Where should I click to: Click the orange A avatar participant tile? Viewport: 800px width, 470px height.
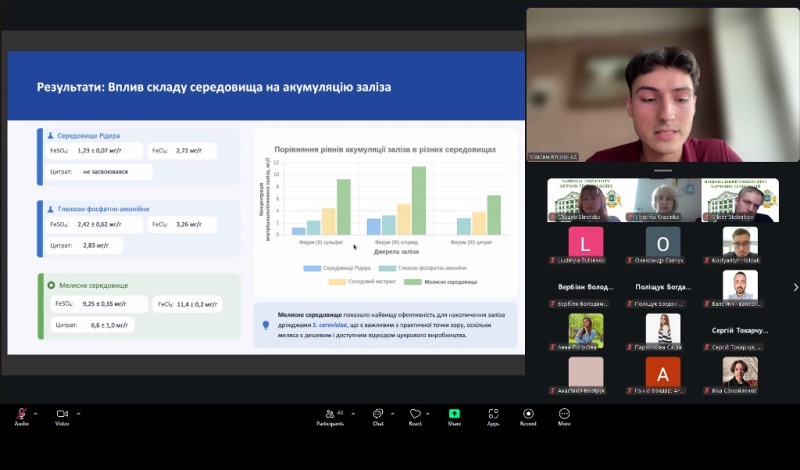click(662, 373)
